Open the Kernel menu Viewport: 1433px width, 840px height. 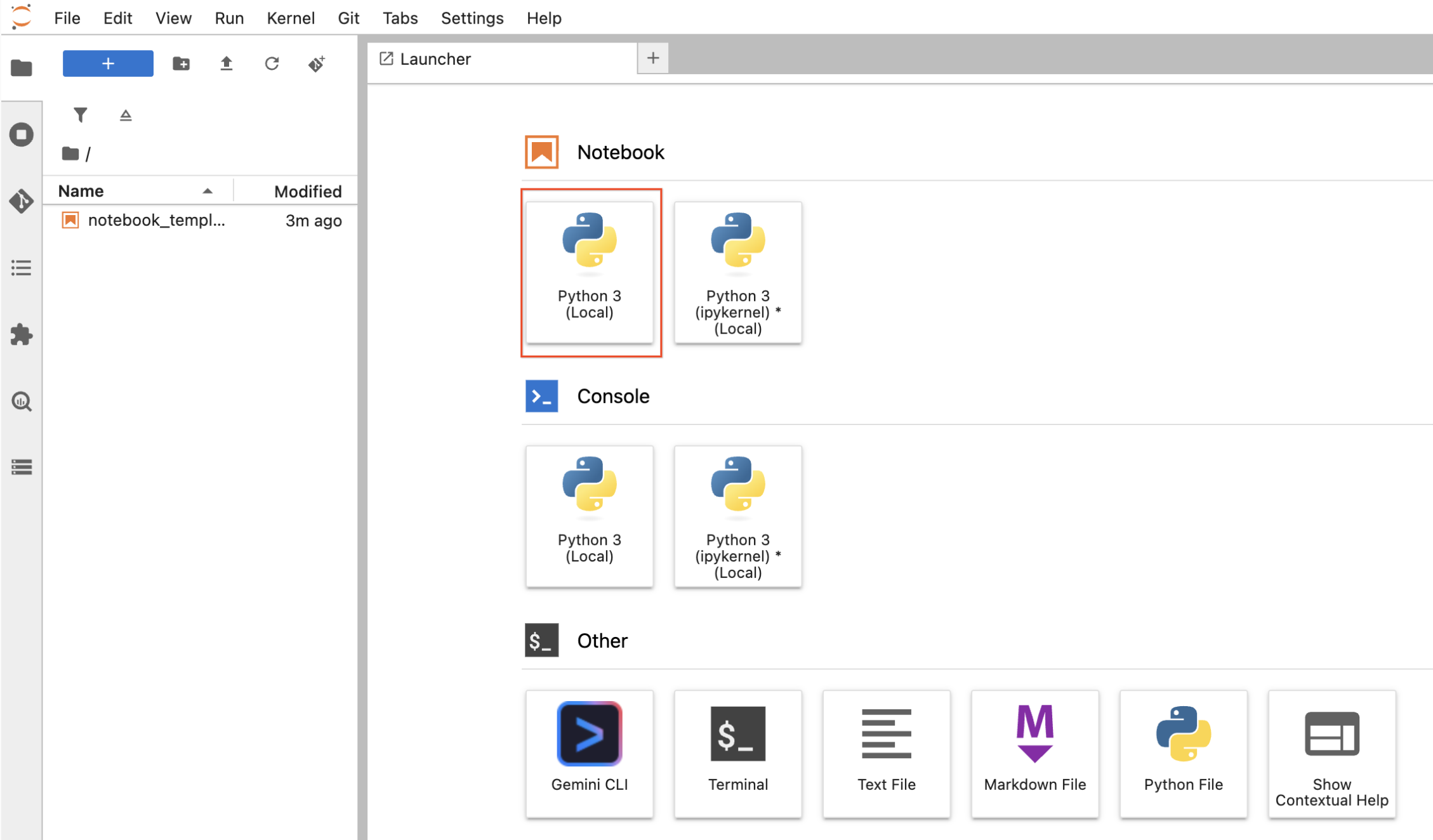[291, 18]
